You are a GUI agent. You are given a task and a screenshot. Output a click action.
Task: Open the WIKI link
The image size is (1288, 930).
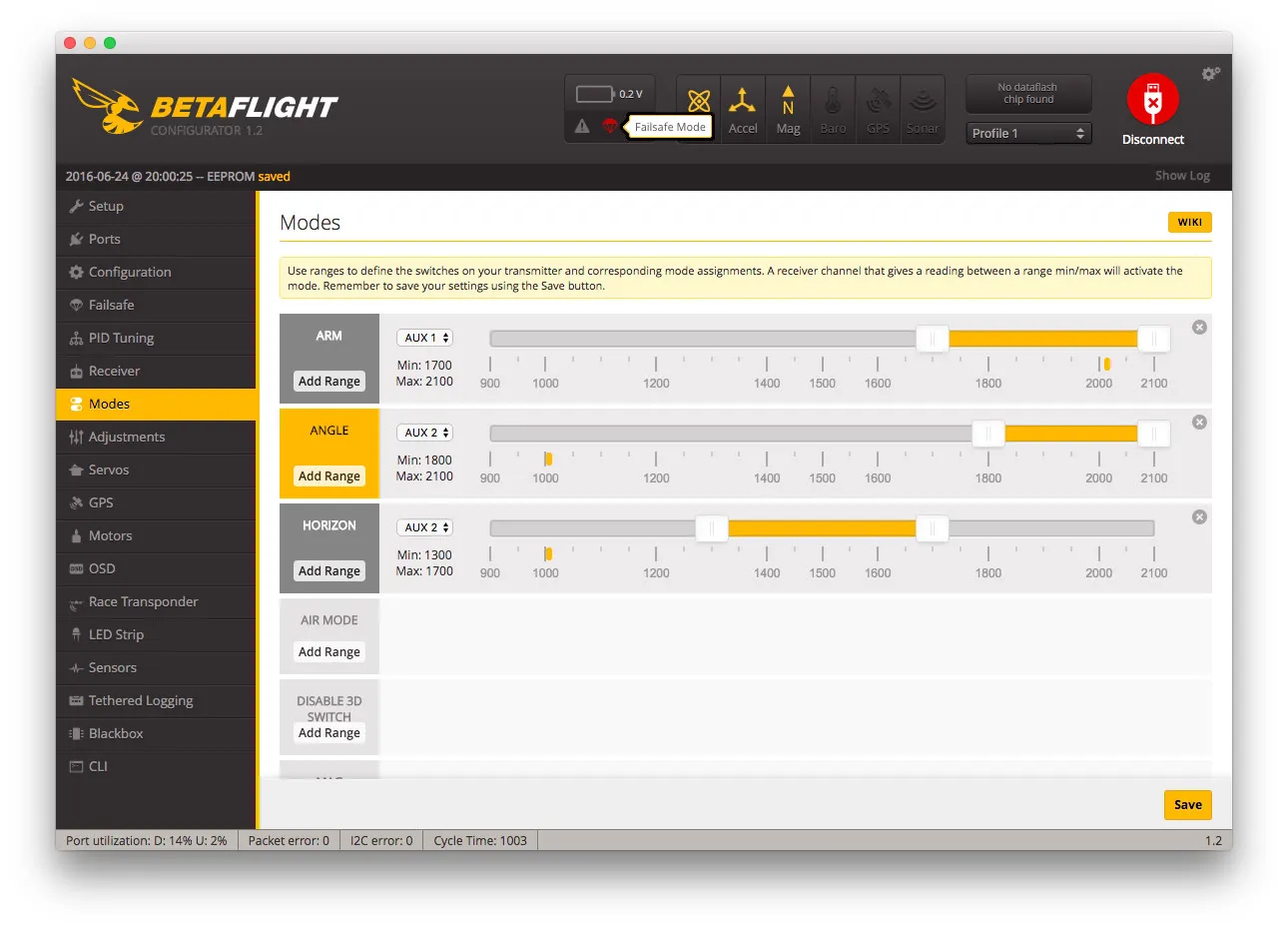1189,222
